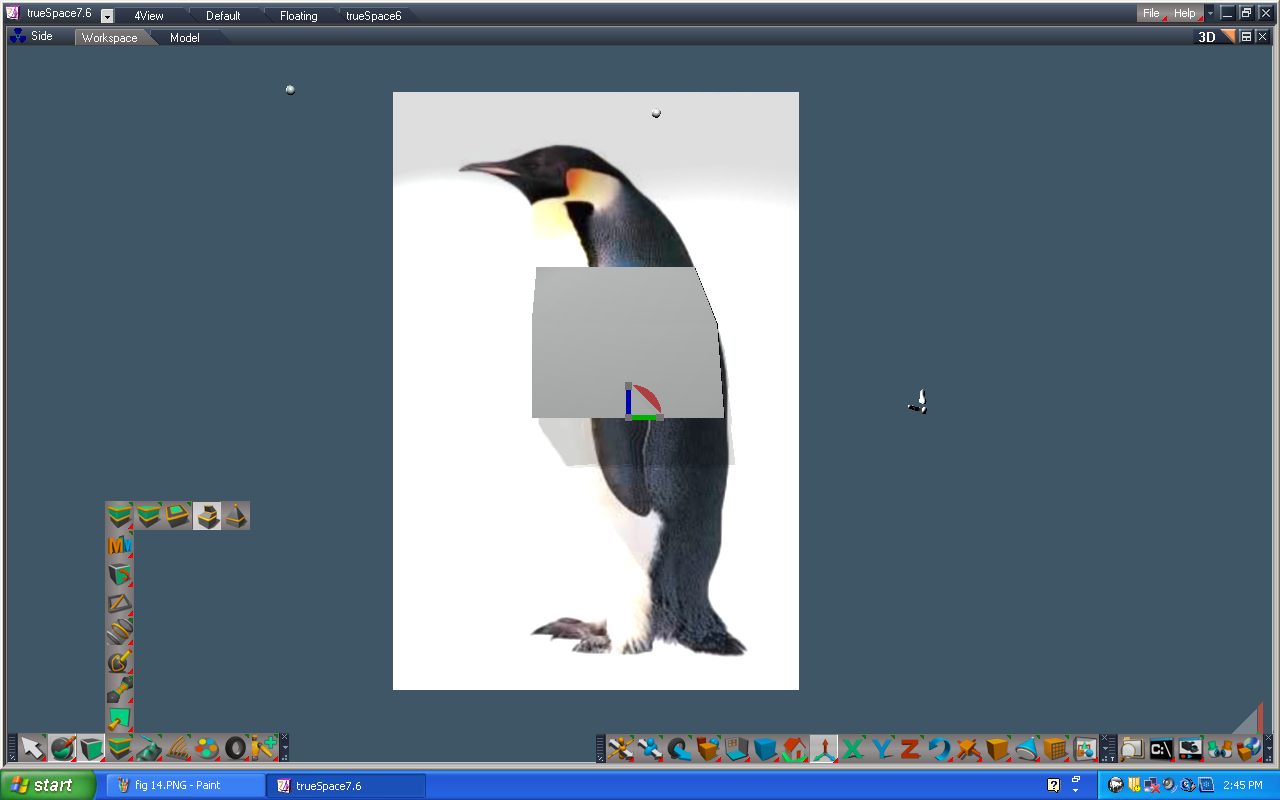The image size is (1280, 800).
Task: Open the dropdown next to trueSpace7.6 title
Action: [x=107, y=15]
